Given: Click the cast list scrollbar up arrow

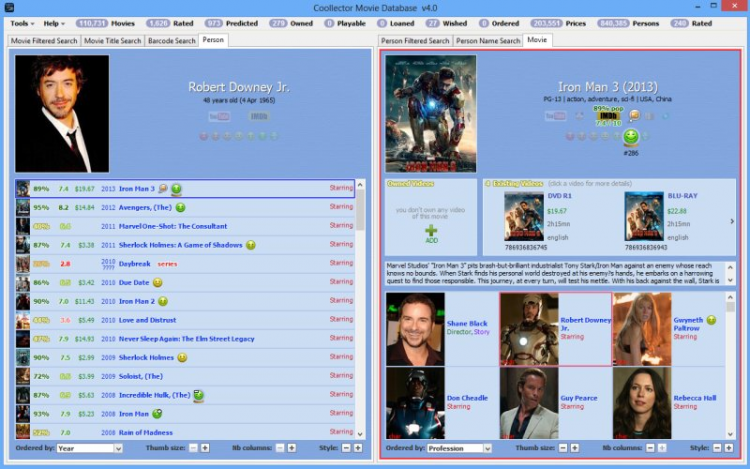Looking at the screenshot, I should point(730,297).
